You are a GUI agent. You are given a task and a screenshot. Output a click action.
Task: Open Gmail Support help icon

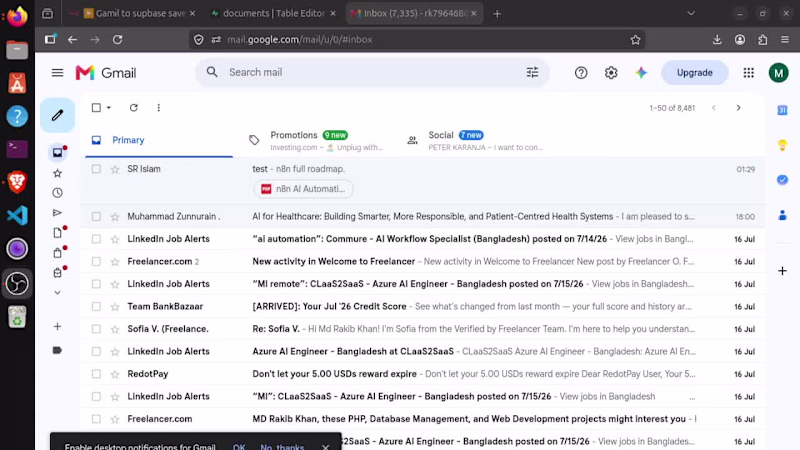(581, 73)
